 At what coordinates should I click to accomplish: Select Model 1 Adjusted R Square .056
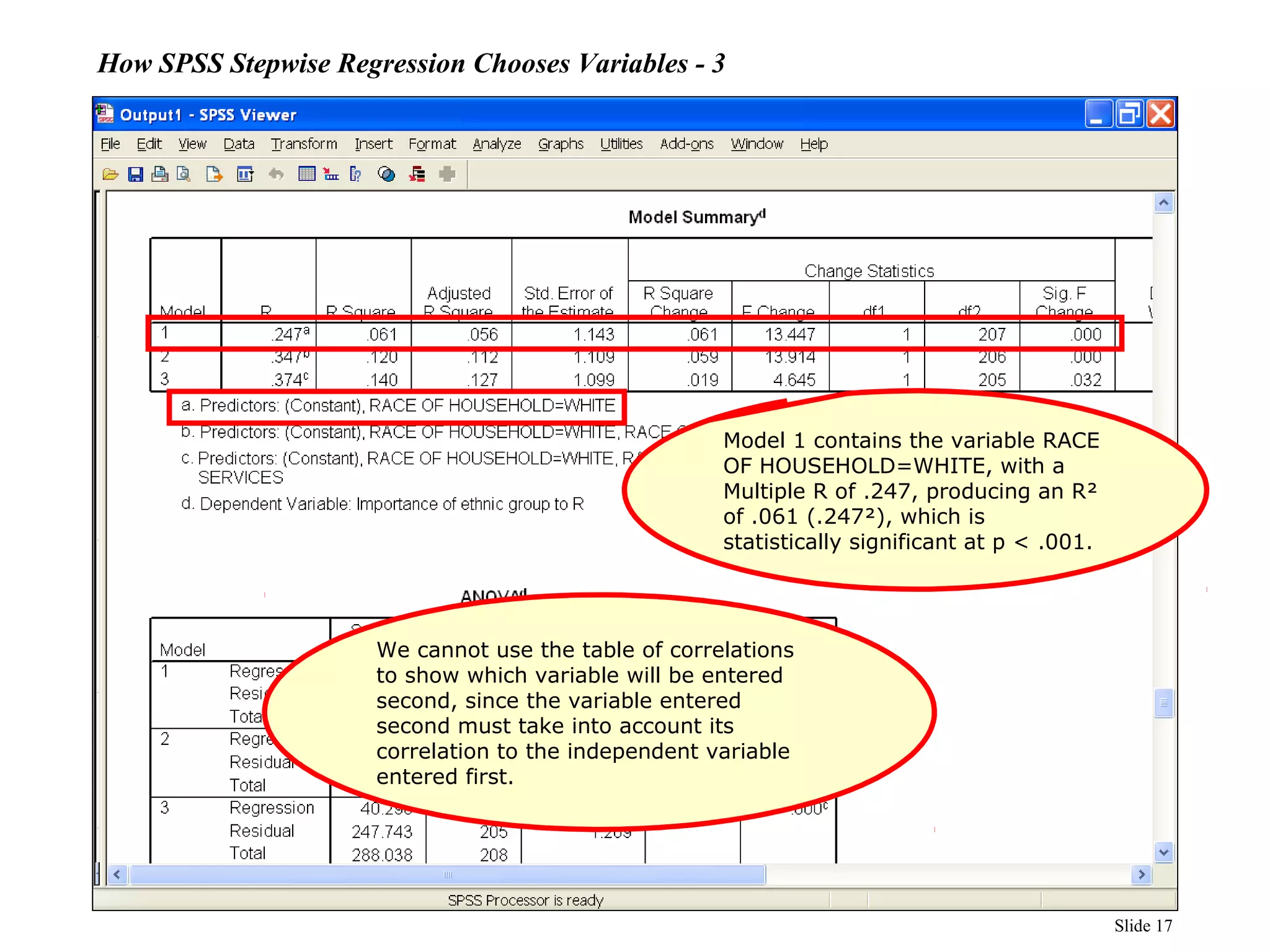click(482, 335)
